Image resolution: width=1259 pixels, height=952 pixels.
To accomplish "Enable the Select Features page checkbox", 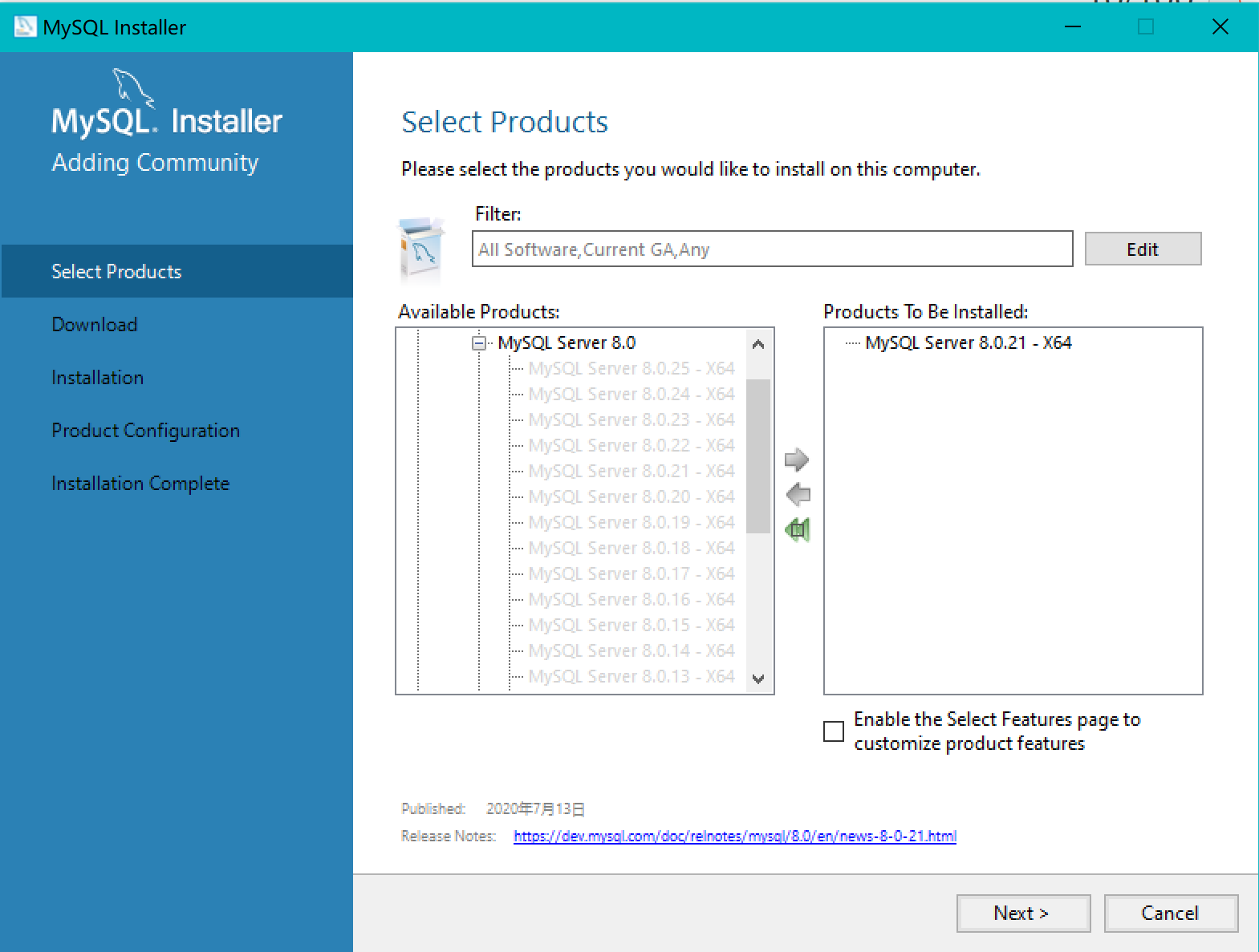I will click(834, 731).
